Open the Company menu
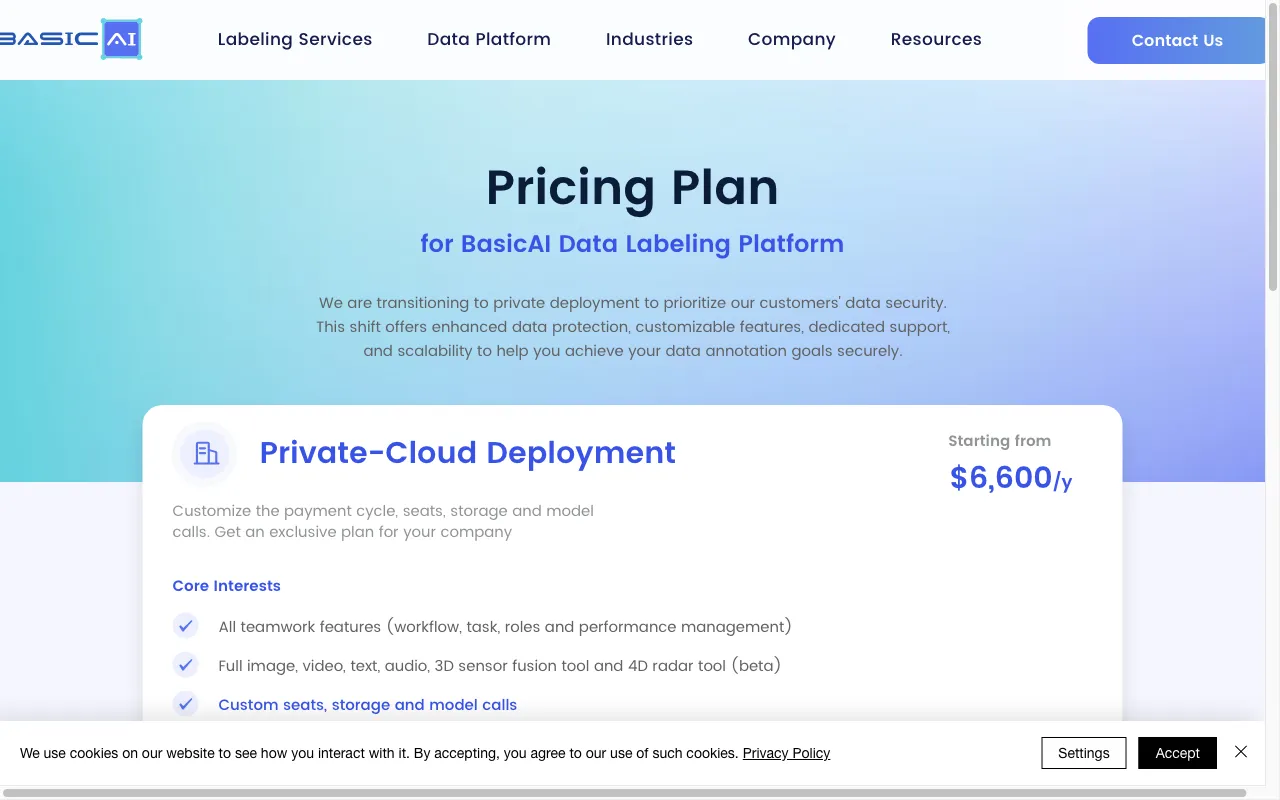 pyautogui.click(x=792, y=39)
